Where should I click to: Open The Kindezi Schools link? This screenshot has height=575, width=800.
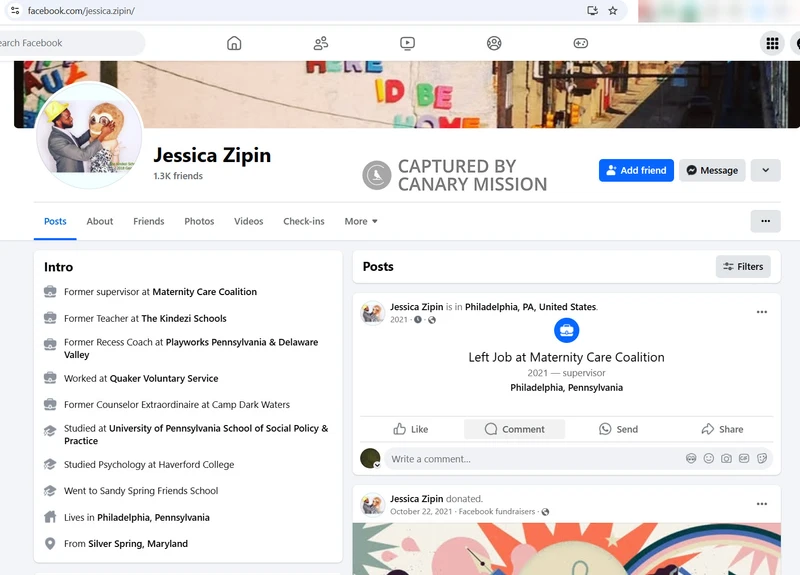(x=184, y=318)
